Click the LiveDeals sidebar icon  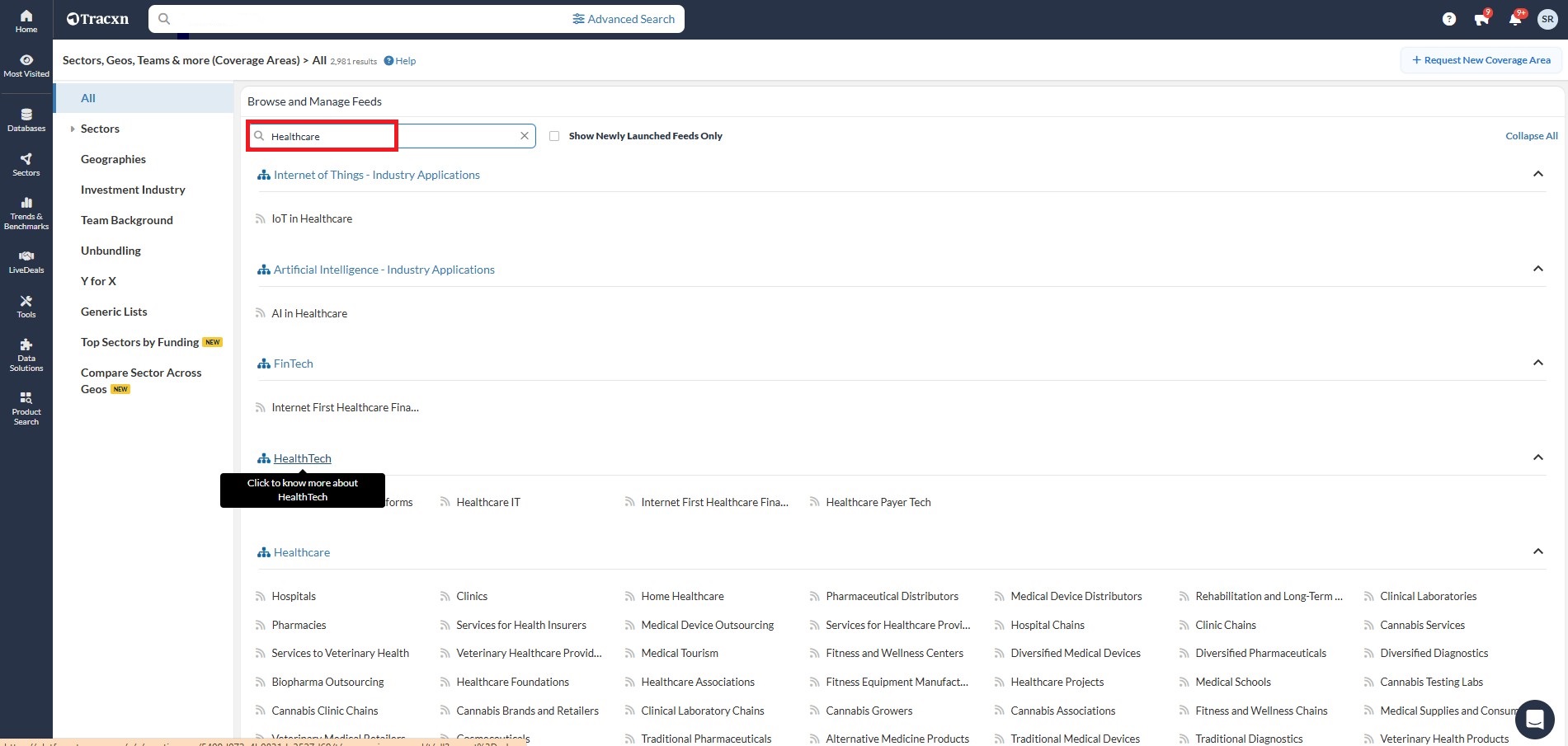[x=26, y=261]
